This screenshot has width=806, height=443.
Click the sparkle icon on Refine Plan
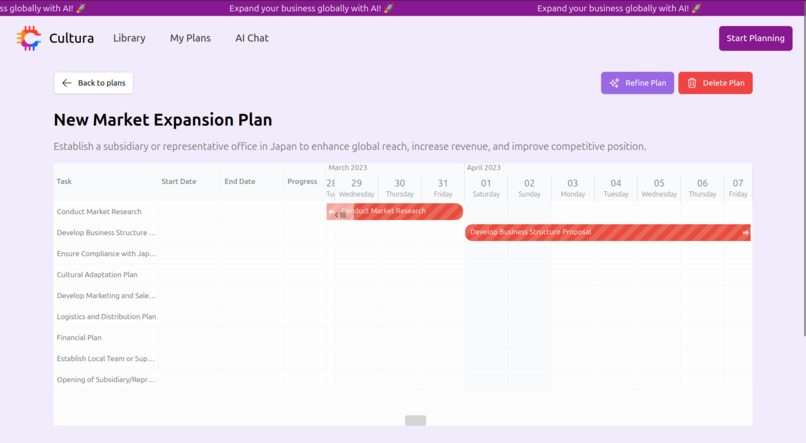(614, 83)
